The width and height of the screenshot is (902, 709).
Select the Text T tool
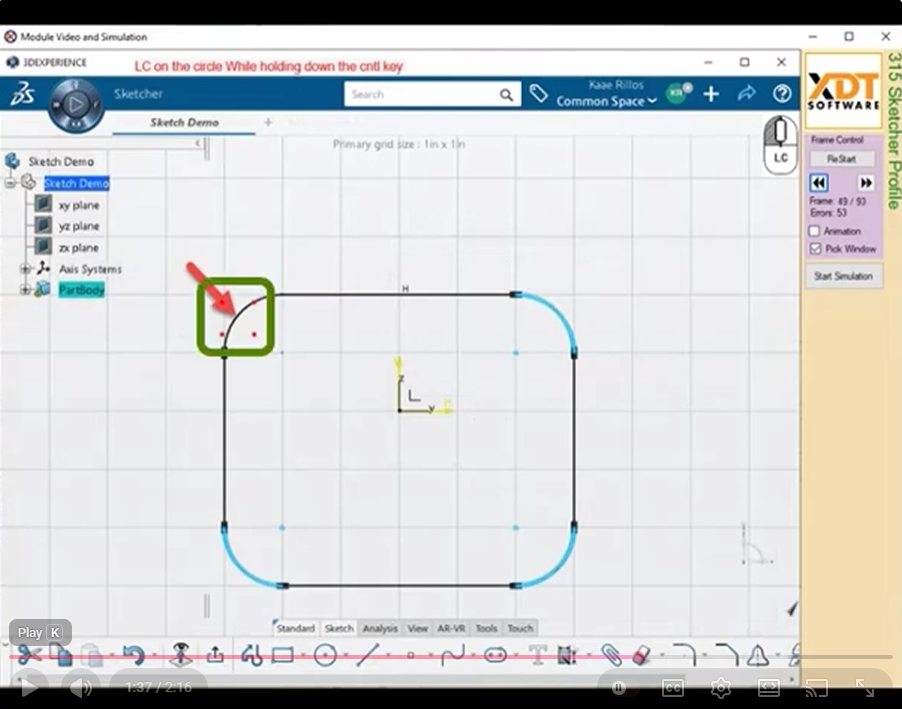click(x=537, y=655)
